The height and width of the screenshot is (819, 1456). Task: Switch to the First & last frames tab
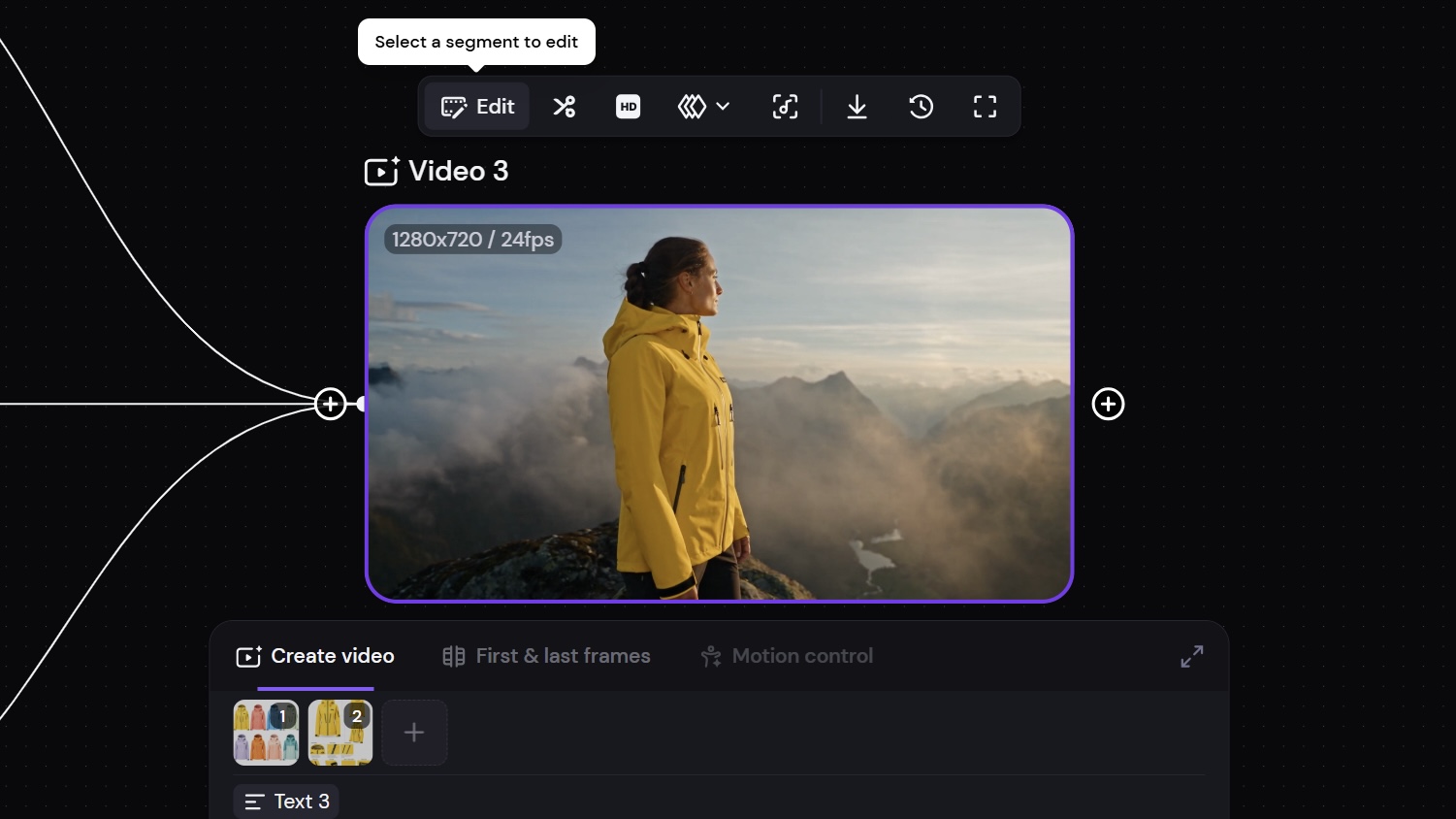click(x=546, y=657)
